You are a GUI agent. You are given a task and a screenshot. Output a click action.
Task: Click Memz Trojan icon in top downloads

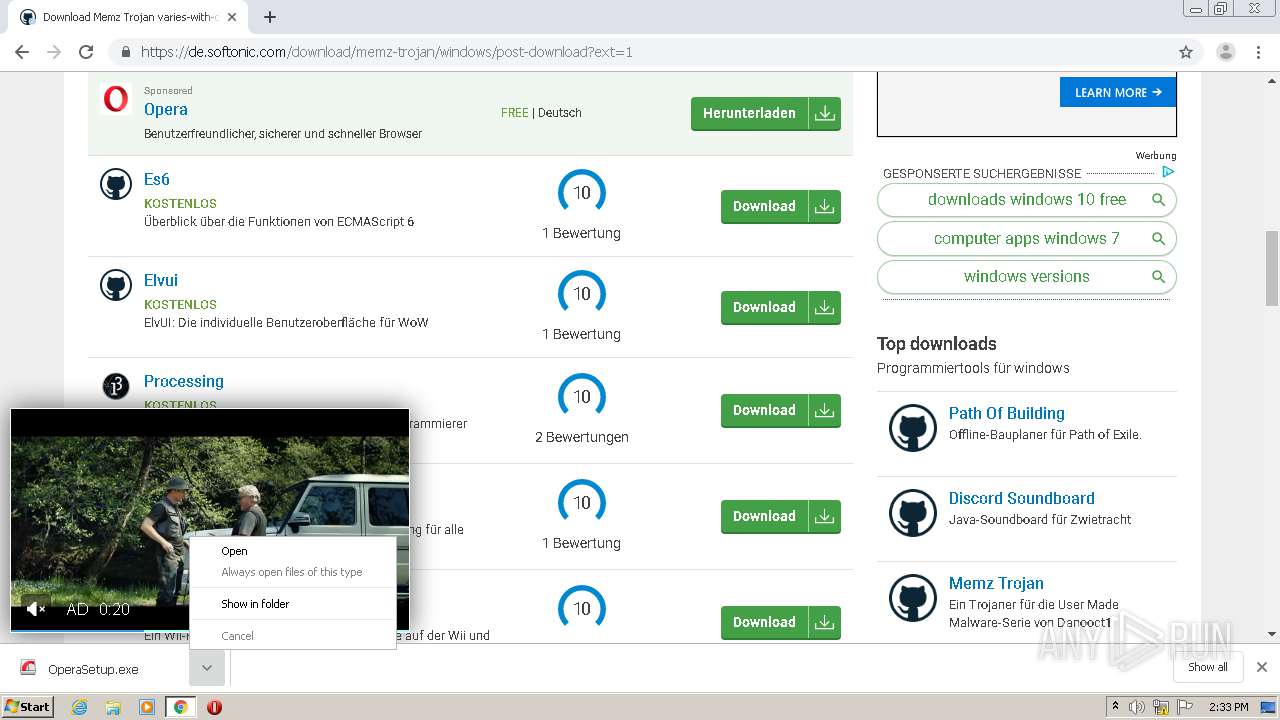click(912, 598)
